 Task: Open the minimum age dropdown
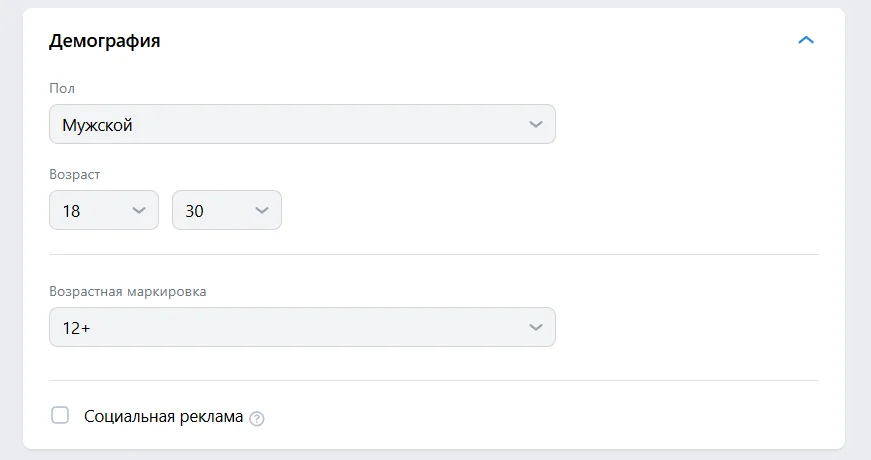tap(103, 211)
